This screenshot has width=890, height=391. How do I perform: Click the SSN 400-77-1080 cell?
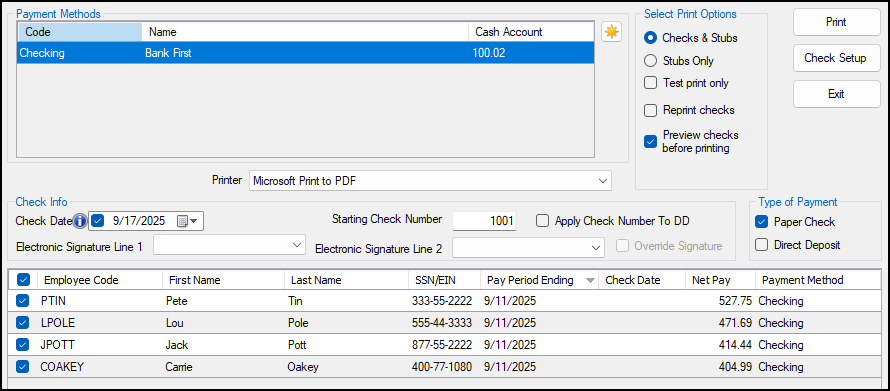point(442,367)
